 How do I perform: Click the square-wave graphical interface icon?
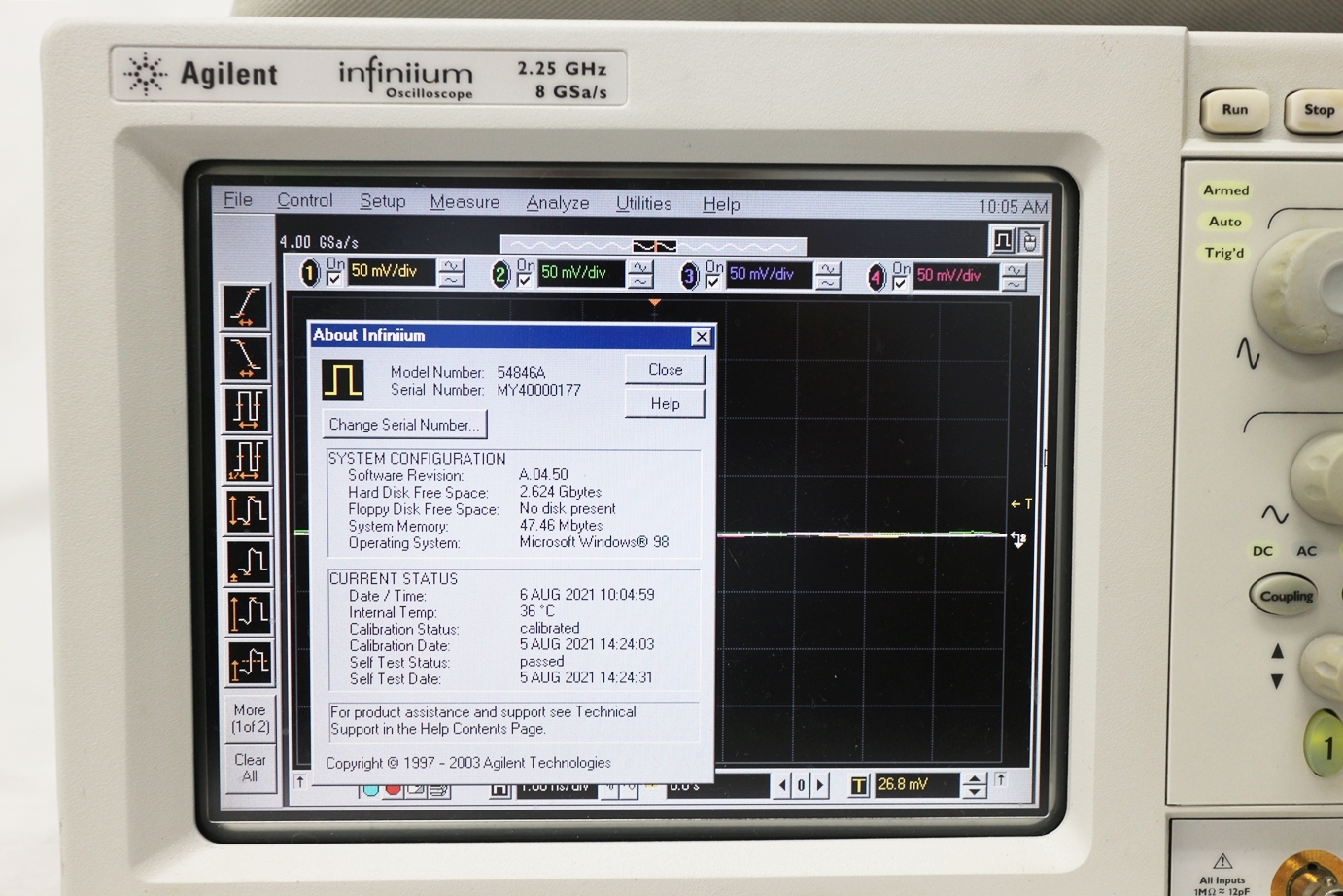(x=1003, y=240)
